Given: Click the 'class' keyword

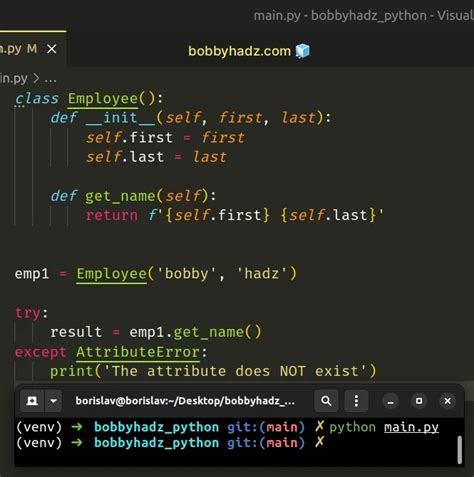Looking at the screenshot, I should 37,99.
